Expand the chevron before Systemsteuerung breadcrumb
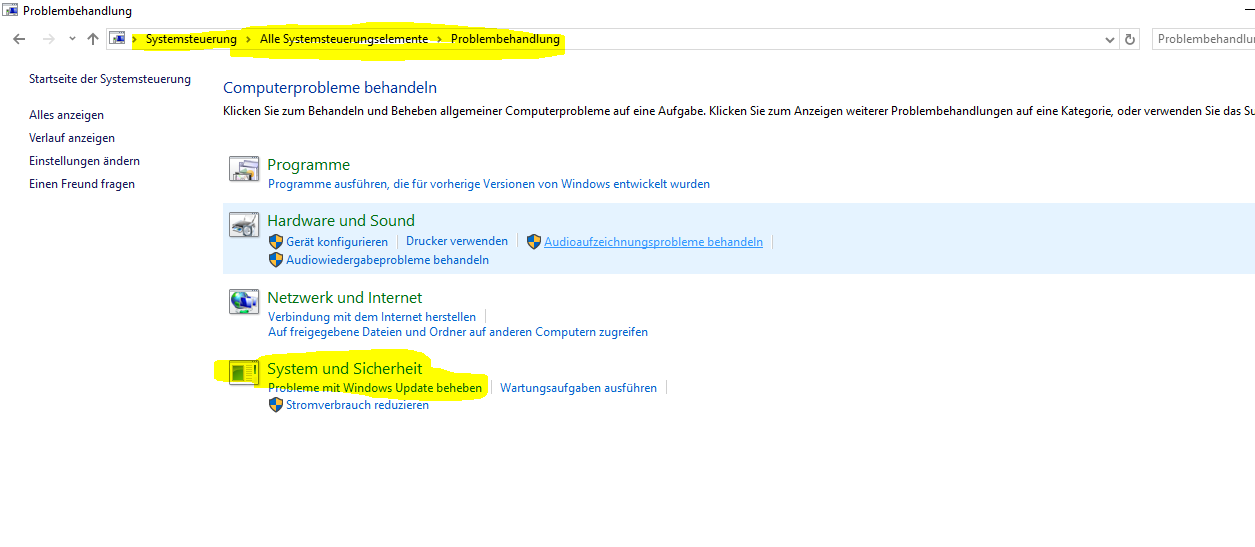This screenshot has height=547, width=1255. (x=135, y=39)
